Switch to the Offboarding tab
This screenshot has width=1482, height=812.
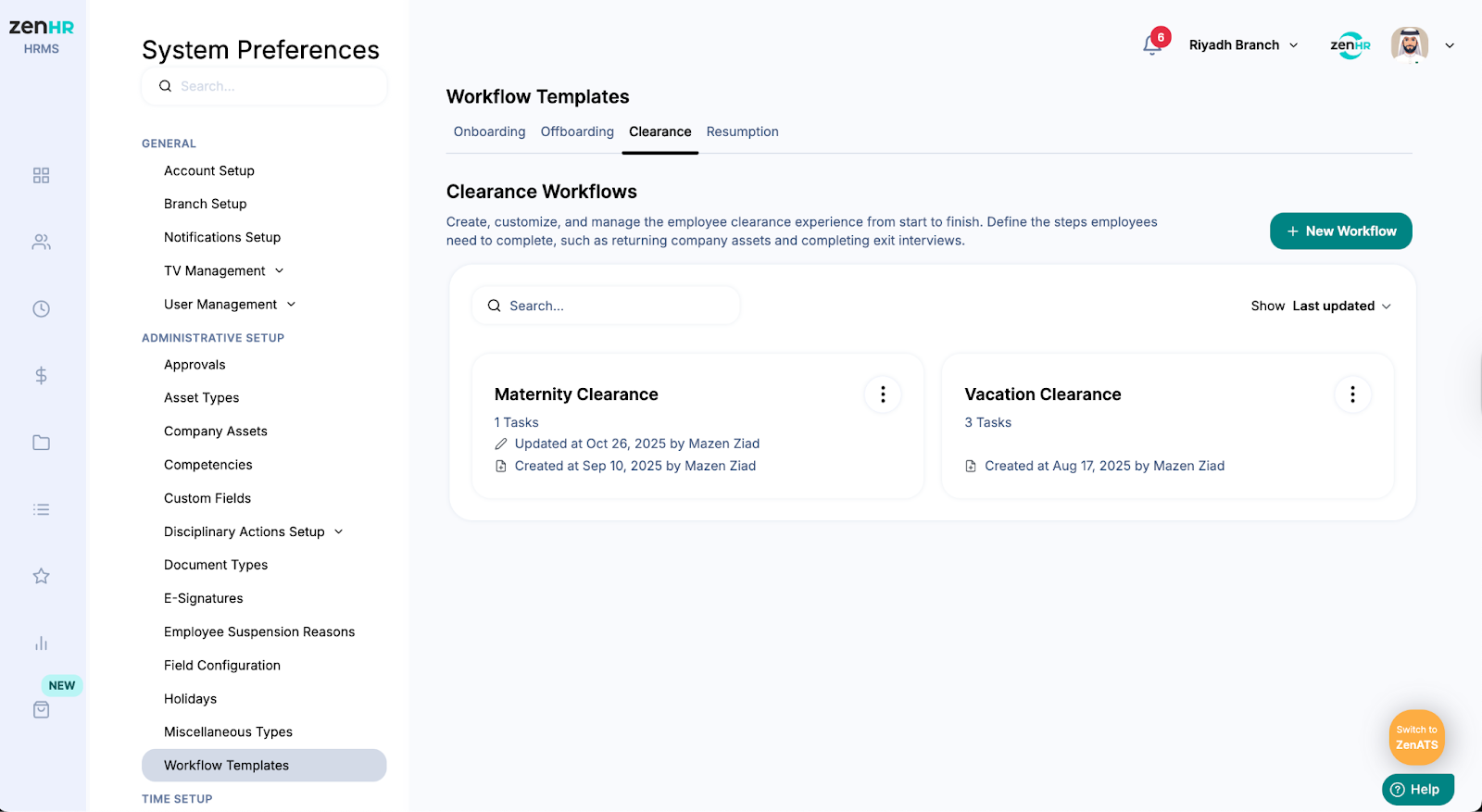click(577, 131)
